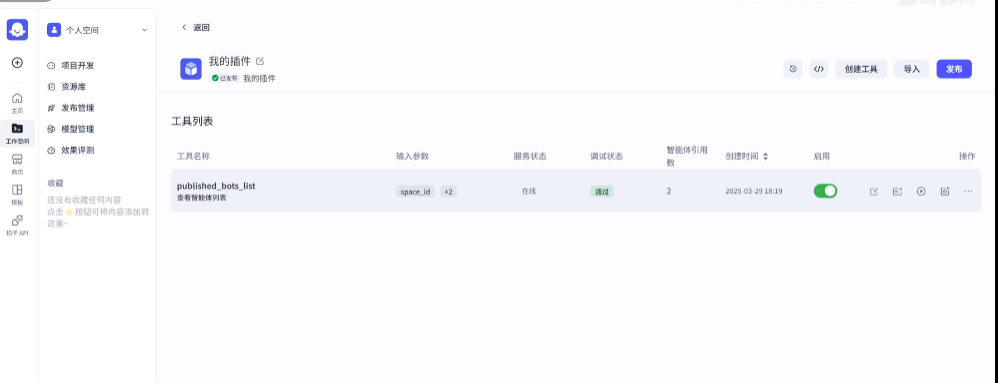Open the 商店 store icon
This screenshot has width=998, height=383.
(x=17, y=164)
